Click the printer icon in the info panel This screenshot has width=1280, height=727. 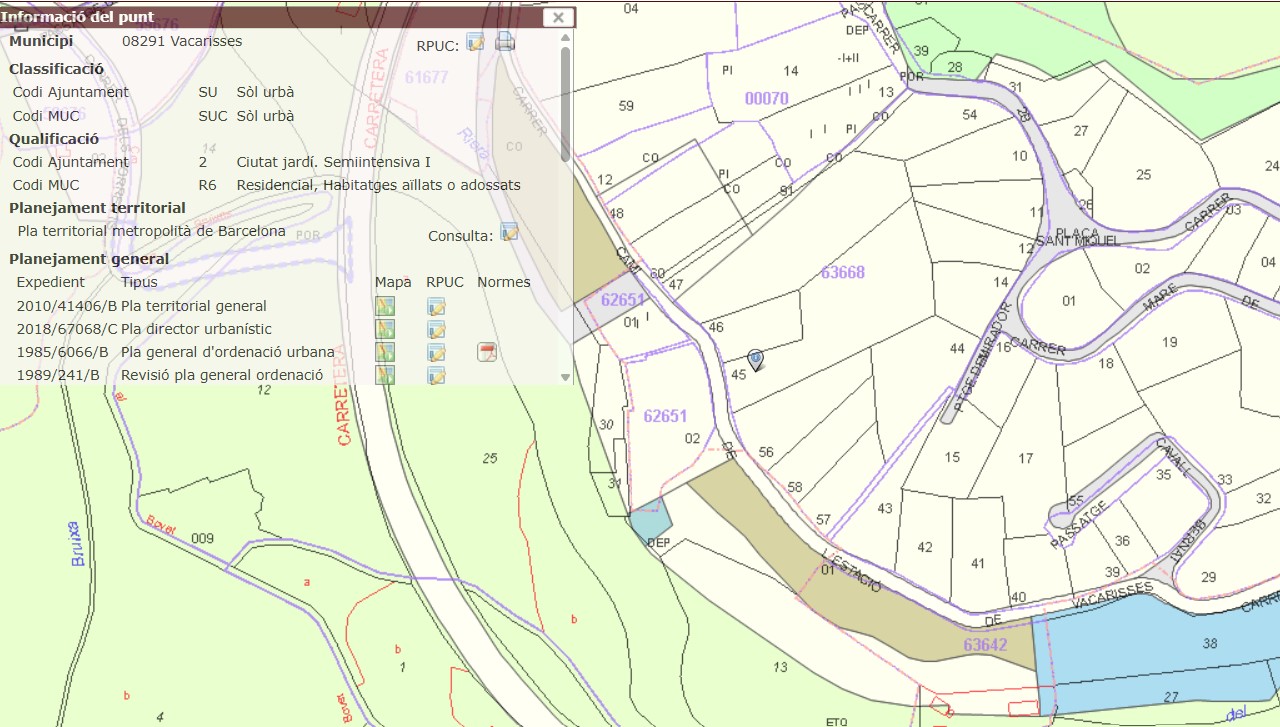click(505, 42)
